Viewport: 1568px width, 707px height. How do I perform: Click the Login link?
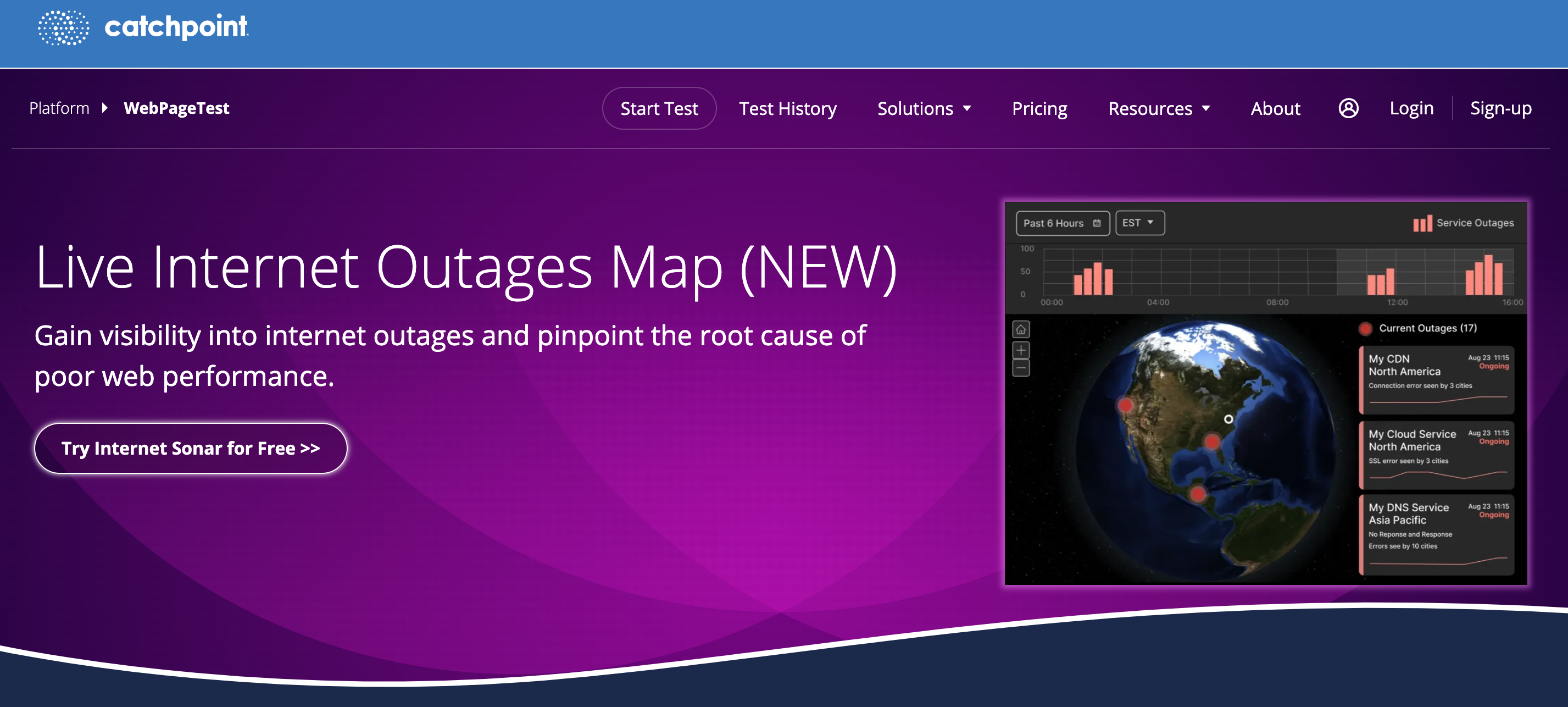1411,108
